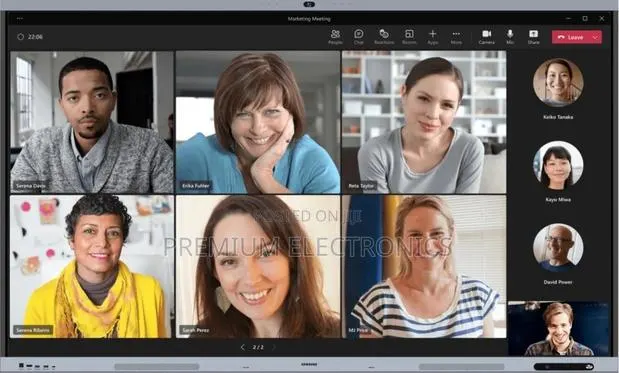Open the meeting Chat
The image size is (619, 373).
coord(358,37)
